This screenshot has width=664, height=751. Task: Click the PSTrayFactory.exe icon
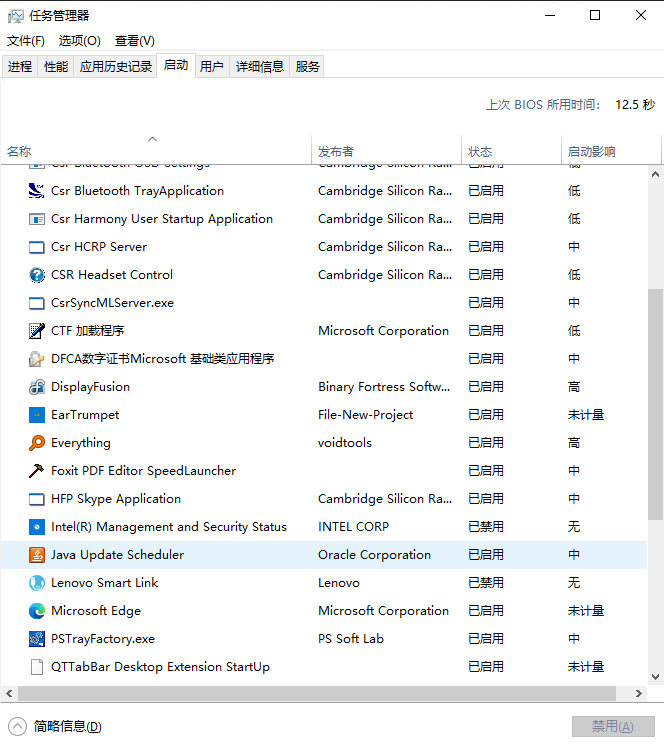[36, 639]
